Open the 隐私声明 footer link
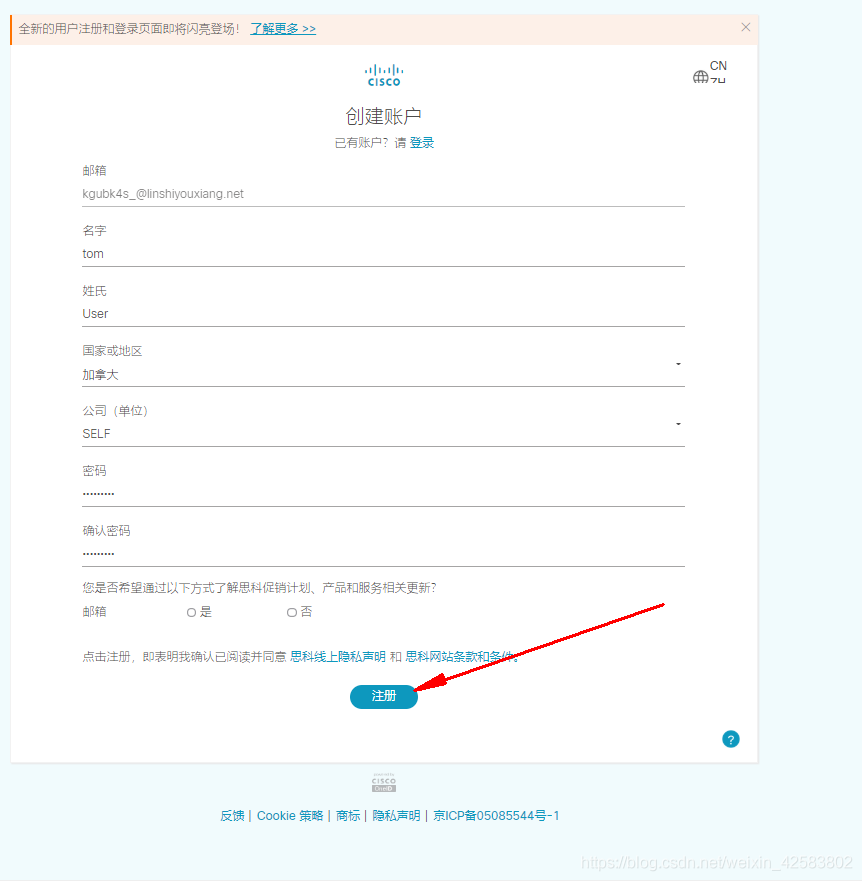 click(x=396, y=816)
